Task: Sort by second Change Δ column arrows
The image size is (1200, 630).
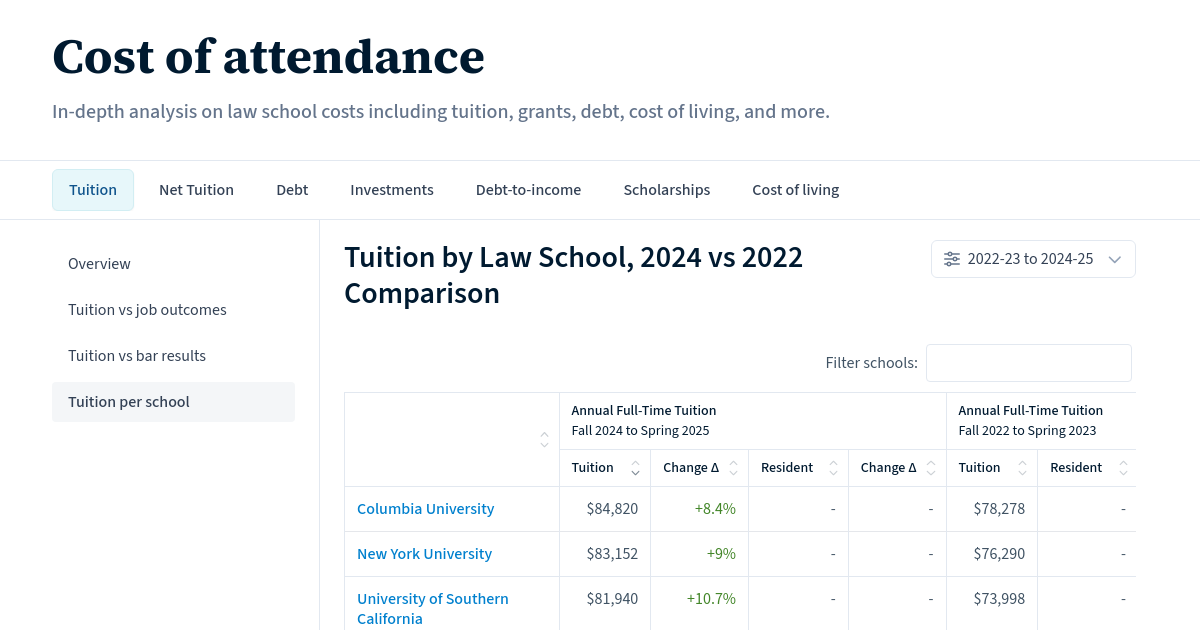Action: [931, 468]
